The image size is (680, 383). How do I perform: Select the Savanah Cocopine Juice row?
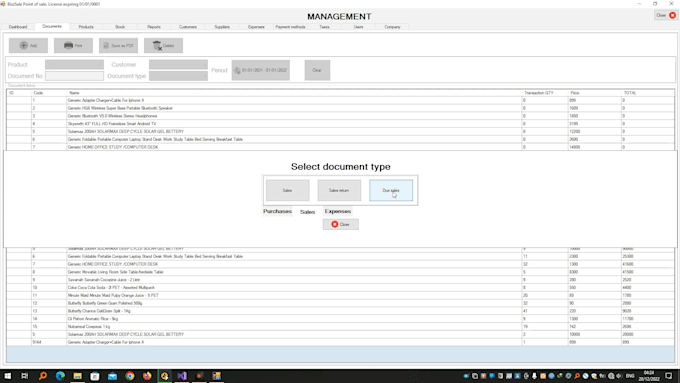(340, 280)
